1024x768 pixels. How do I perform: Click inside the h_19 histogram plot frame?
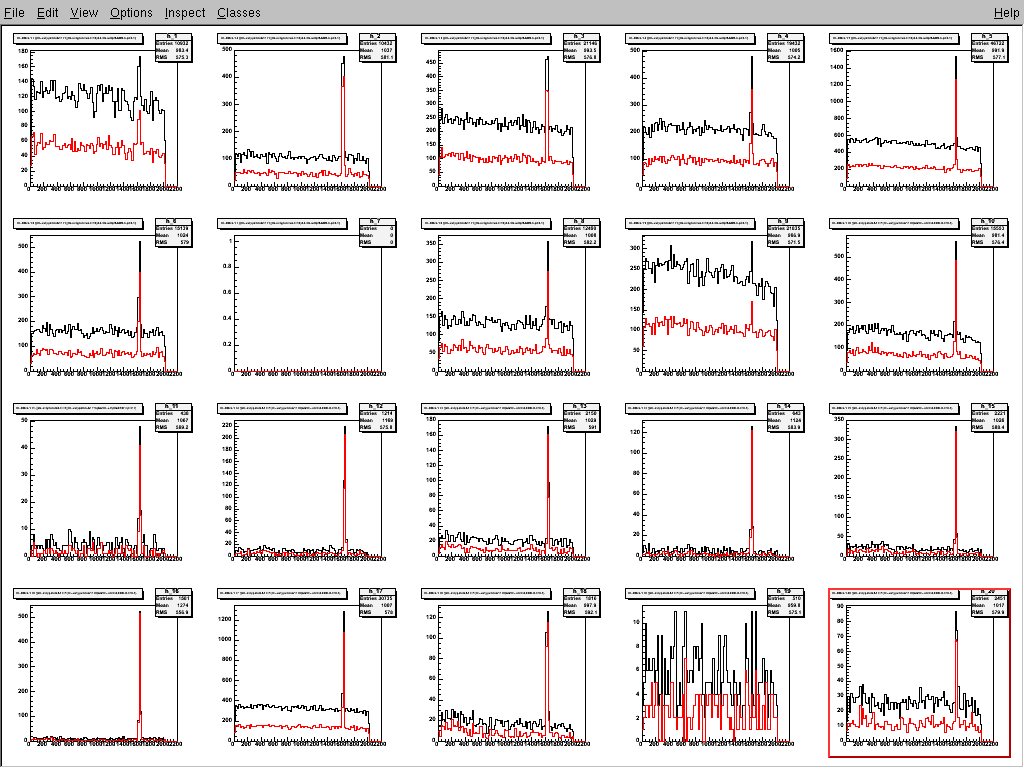(716, 673)
